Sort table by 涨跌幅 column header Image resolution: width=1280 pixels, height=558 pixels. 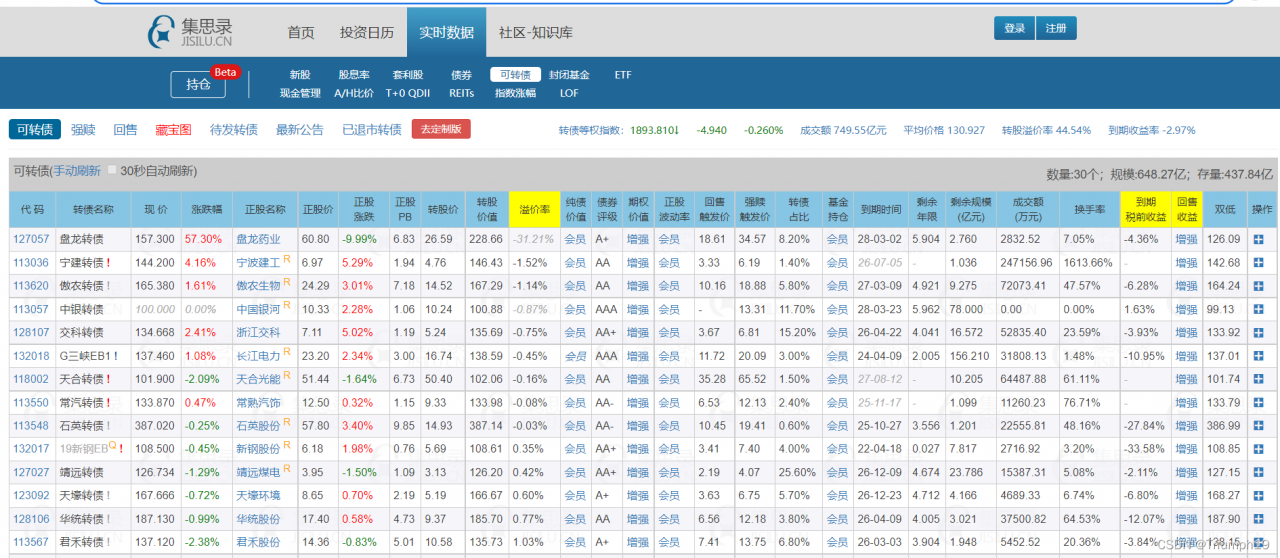tap(207, 210)
